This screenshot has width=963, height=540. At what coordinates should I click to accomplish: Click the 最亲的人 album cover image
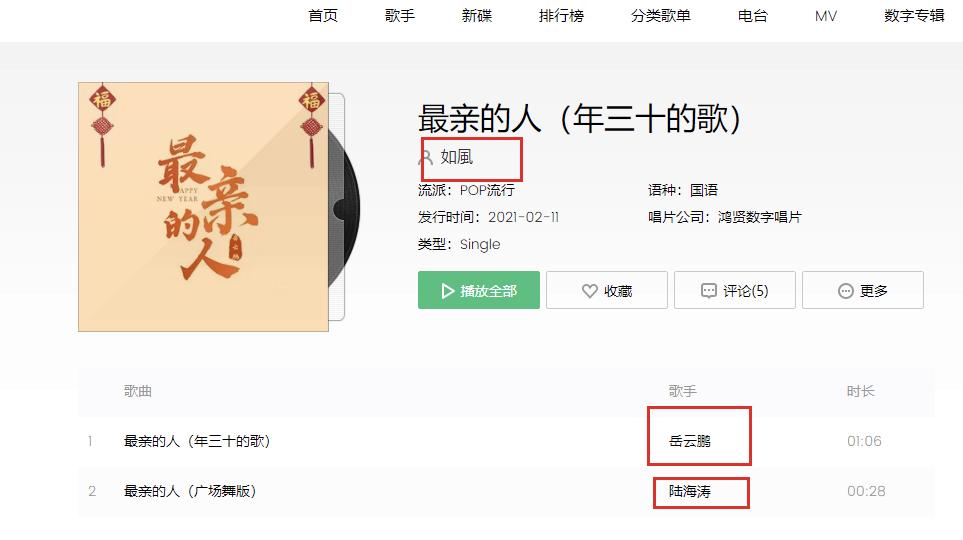click(x=203, y=207)
